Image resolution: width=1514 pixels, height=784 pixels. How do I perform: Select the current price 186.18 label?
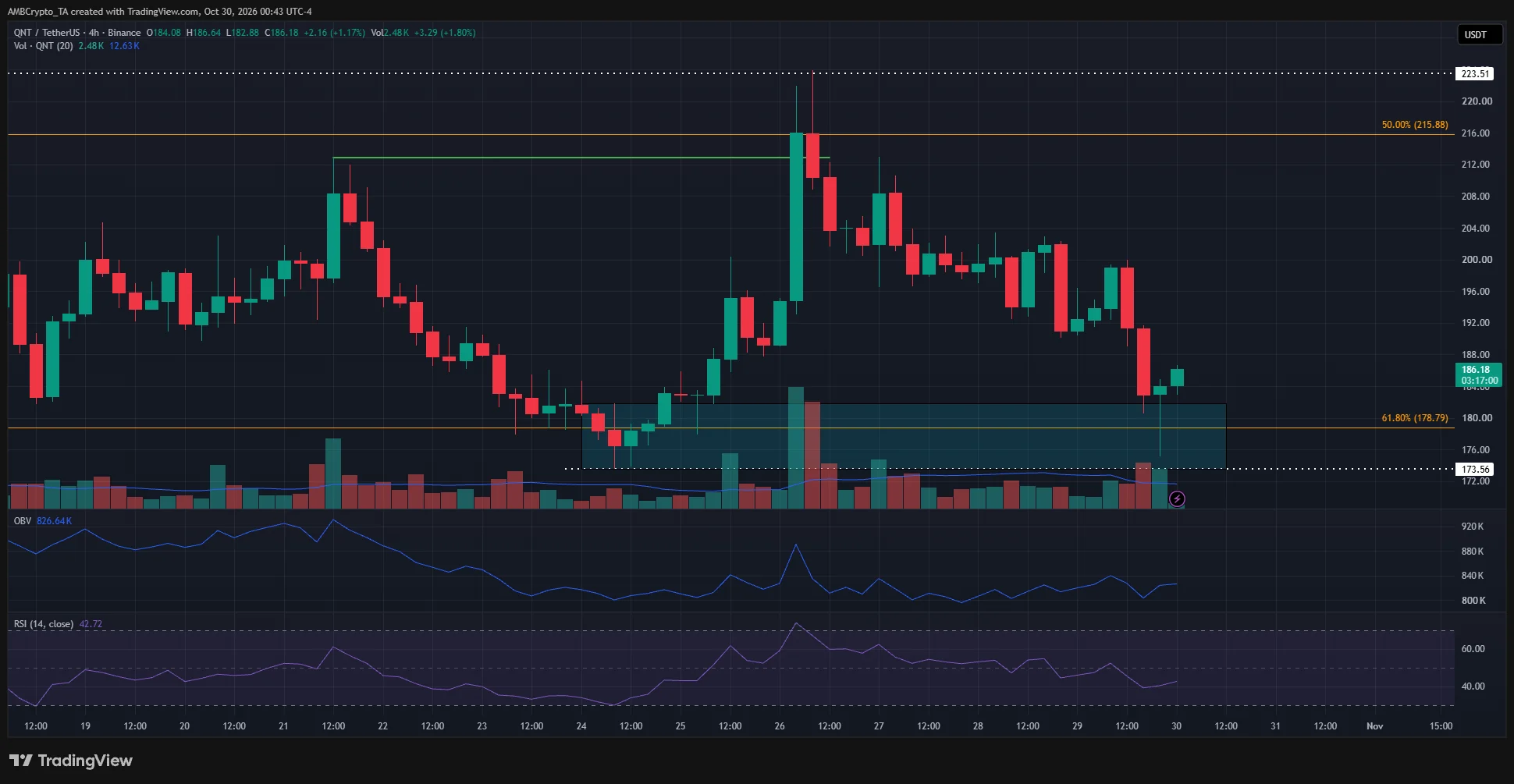(x=1477, y=375)
